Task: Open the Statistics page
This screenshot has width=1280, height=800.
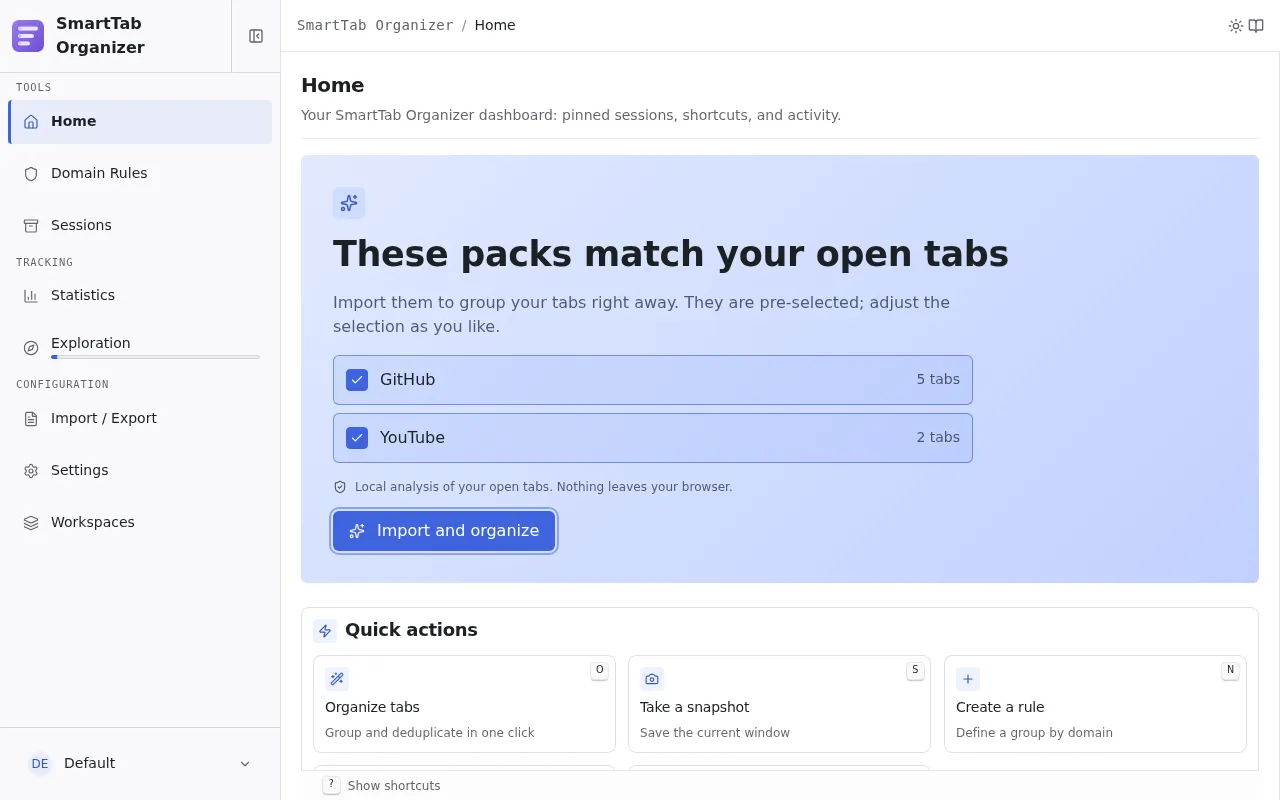Action: (x=140, y=296)
